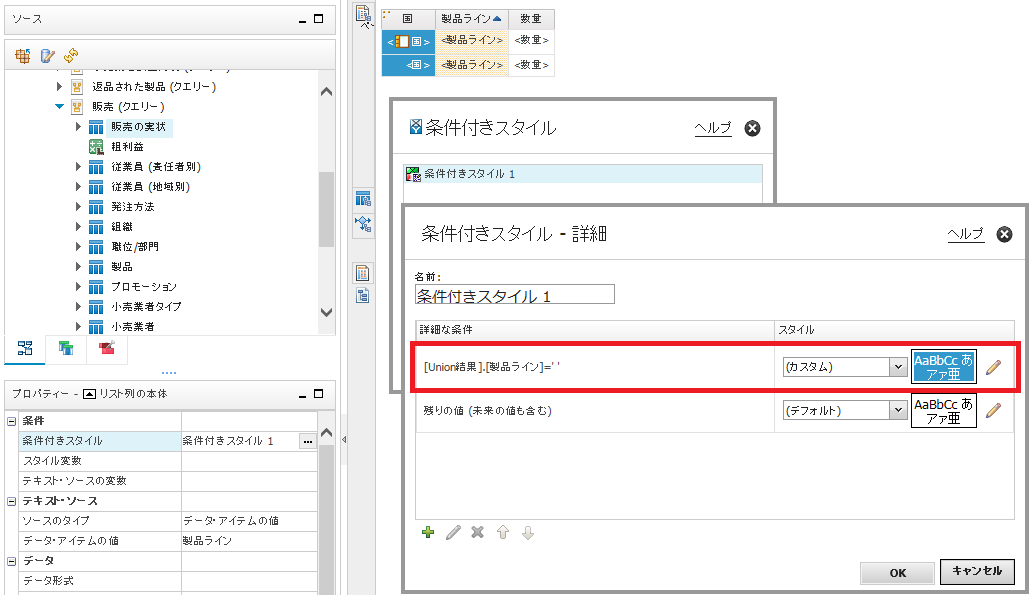Click OK in the details dialog
The height and width of the screenshot is (595, 1031).
898,573
